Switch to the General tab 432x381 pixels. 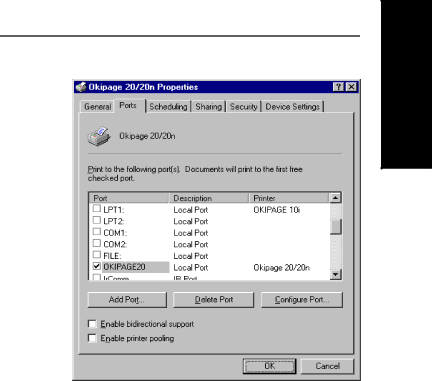coord(97,107)
